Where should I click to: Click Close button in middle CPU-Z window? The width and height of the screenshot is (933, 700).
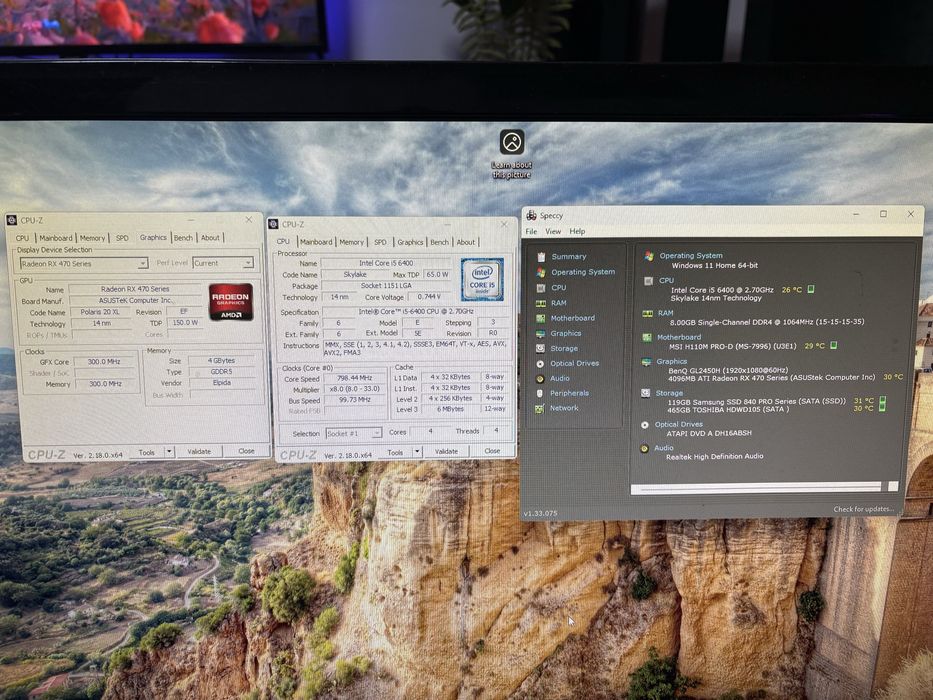pyautogui.click(x=492, y=451)
